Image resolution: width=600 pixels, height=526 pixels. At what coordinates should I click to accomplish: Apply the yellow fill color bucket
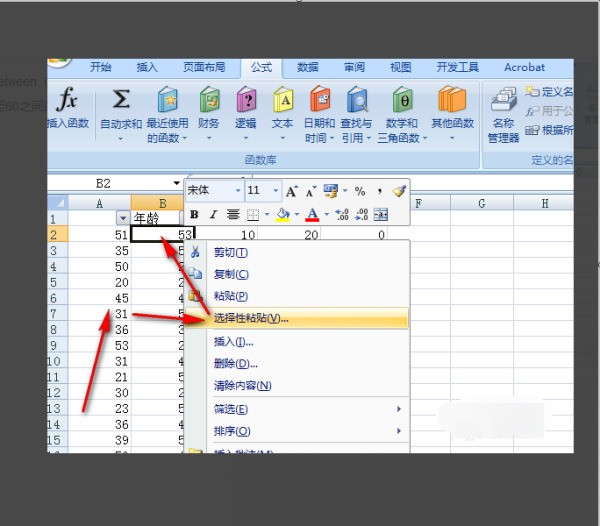click(x=283, y=215)
